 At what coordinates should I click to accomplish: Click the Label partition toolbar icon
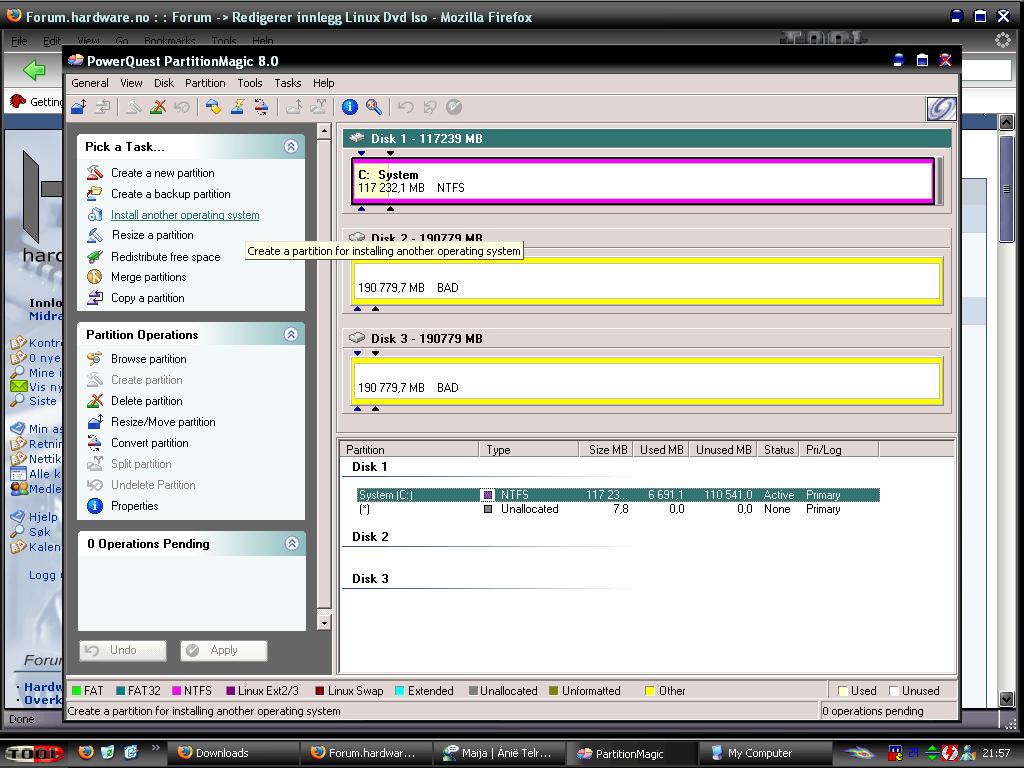[x=213, y=106]
